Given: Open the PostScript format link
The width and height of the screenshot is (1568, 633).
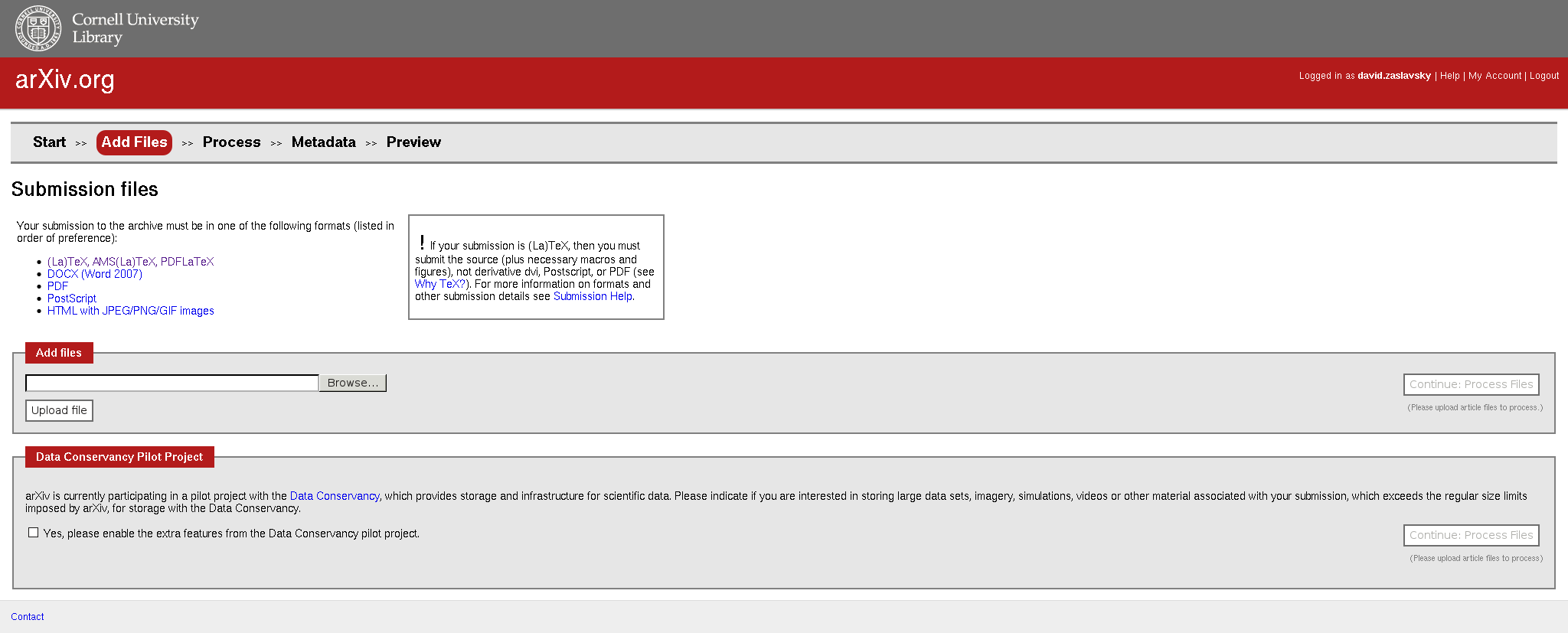Looking at the screenshot, I should pyautogui.click(x=72, y=299).
